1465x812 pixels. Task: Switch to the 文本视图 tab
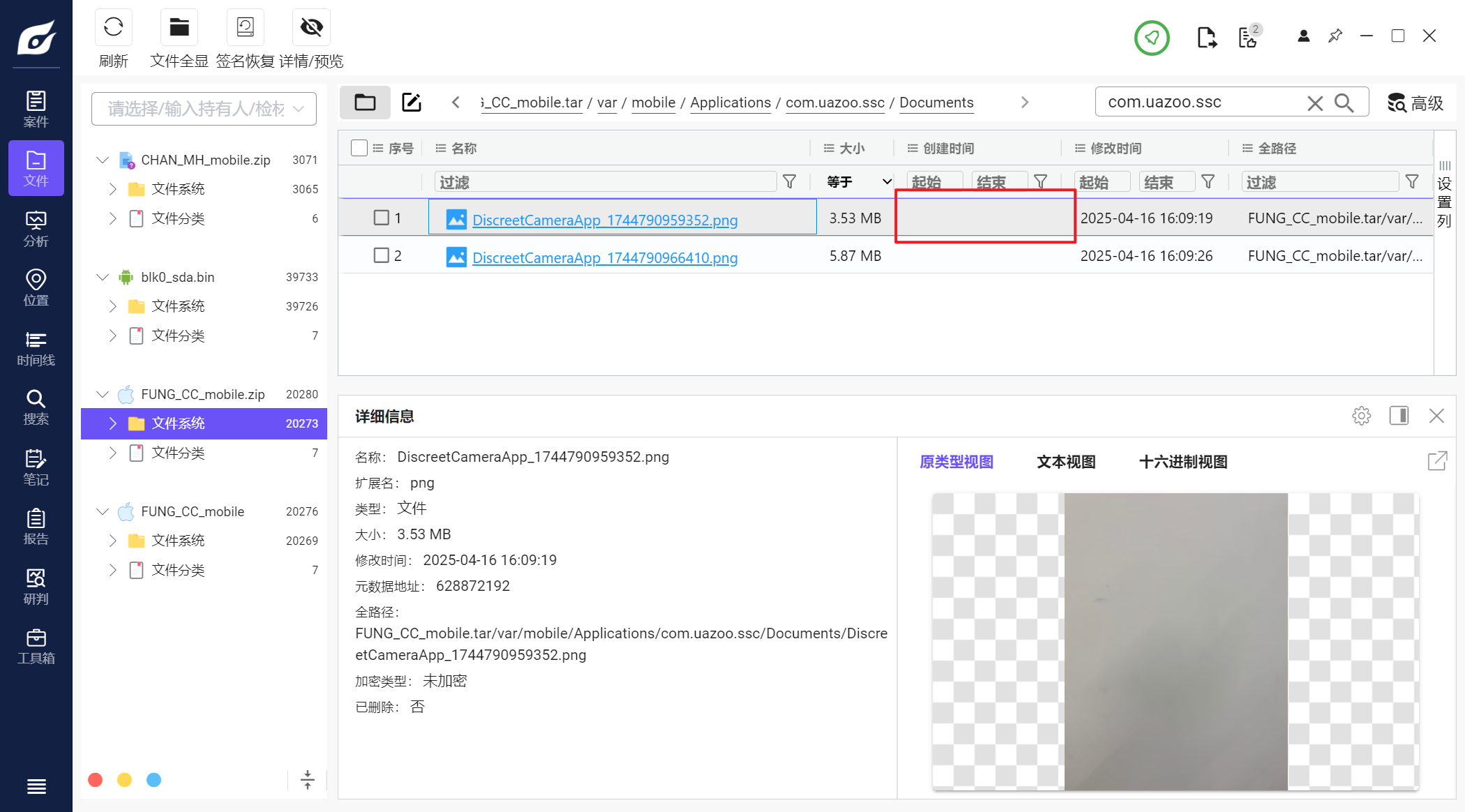click(x=1066, y=462)
